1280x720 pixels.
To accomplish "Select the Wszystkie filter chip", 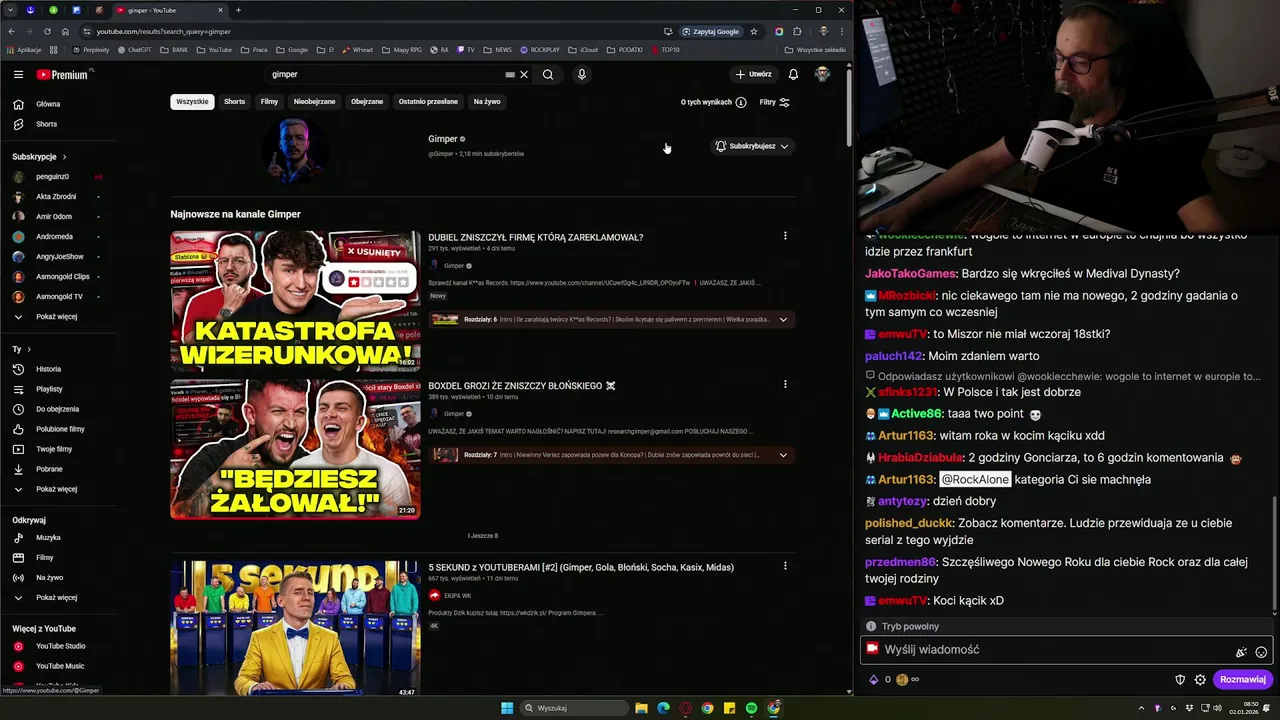I will click(x=192, y=101).
